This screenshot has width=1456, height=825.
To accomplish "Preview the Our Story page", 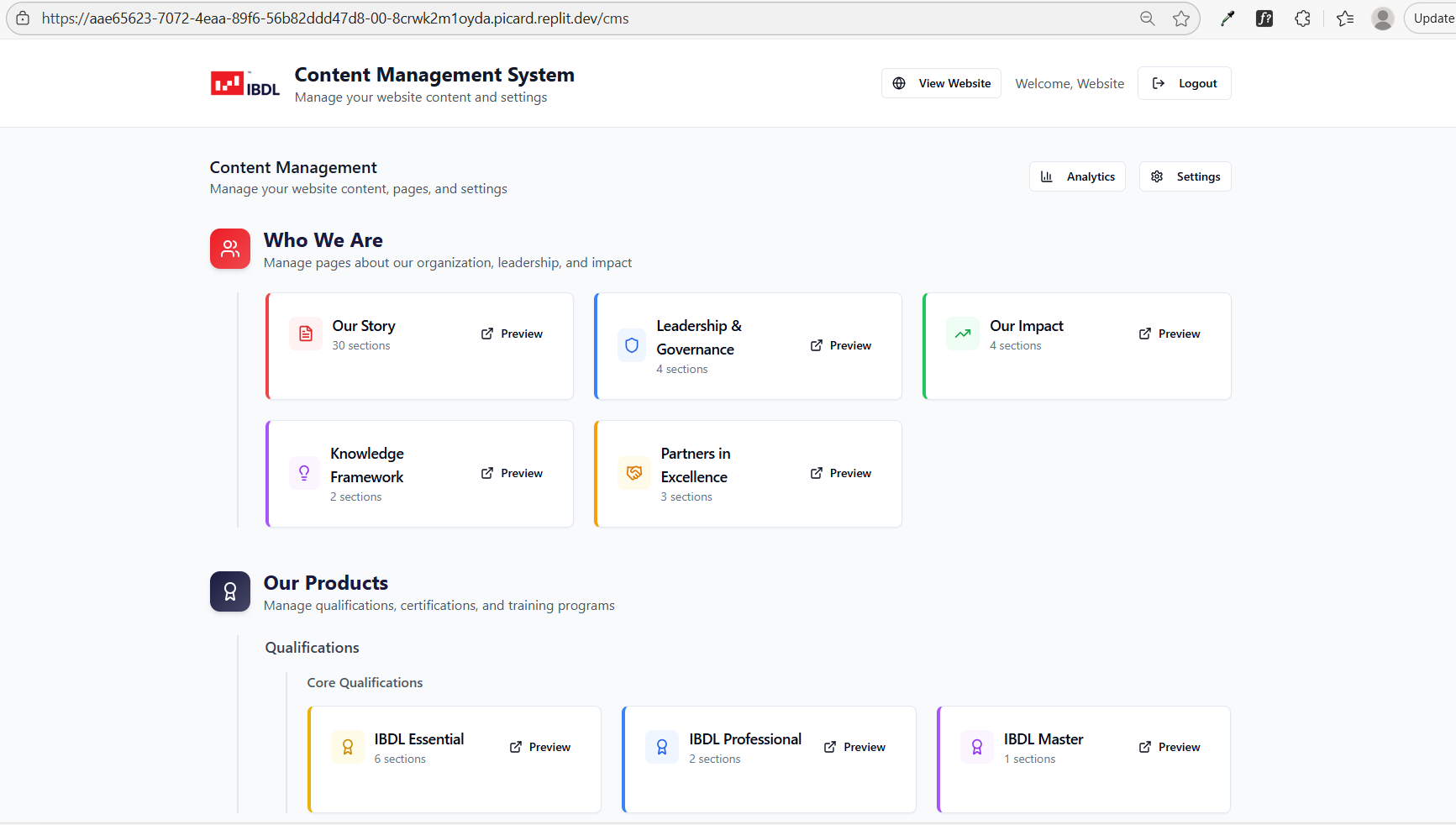I will 512,334.
